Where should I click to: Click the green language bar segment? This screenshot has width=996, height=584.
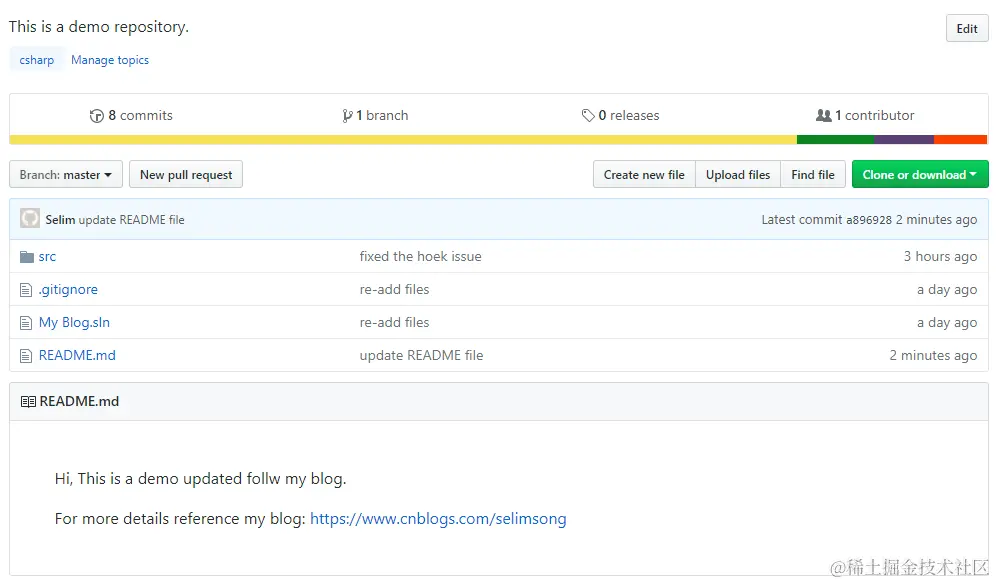[835, 140]
